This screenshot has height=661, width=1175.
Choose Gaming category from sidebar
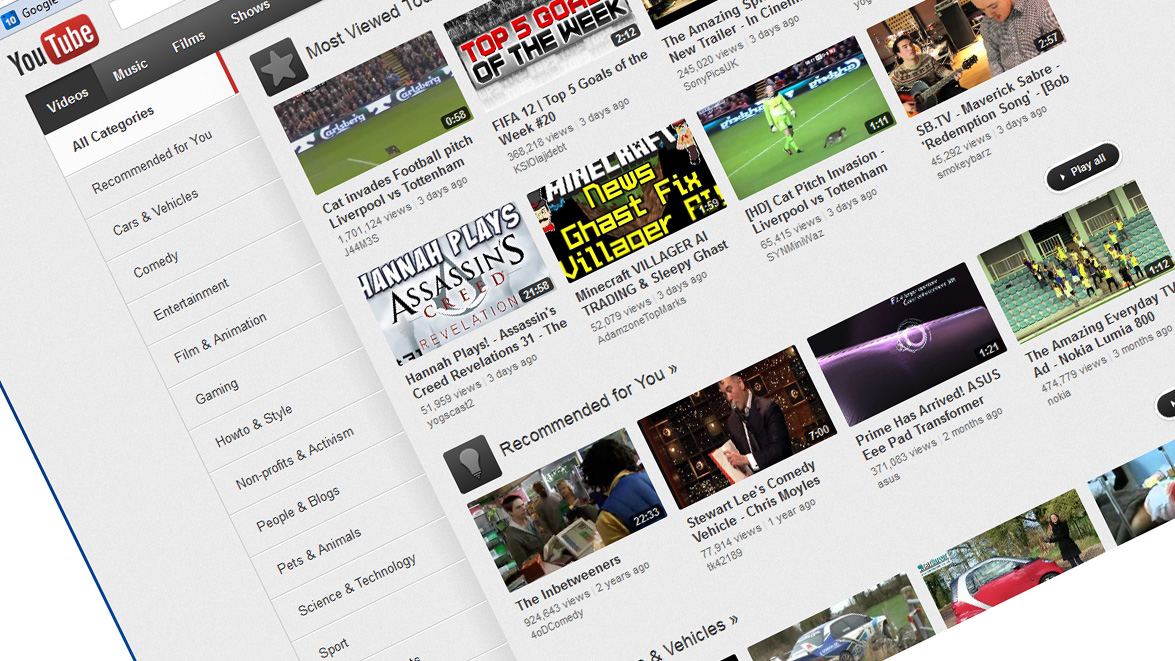pyautogui.click(x=217, y=391)
